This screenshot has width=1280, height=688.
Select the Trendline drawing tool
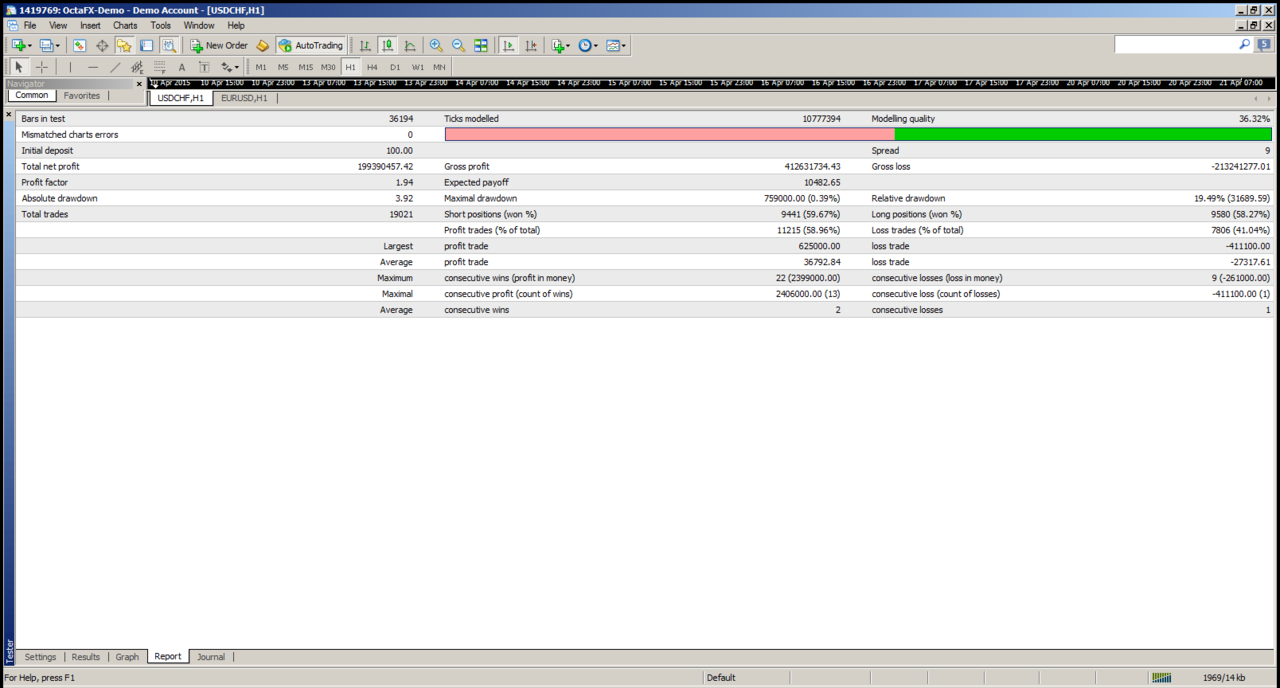click(115, 67)
